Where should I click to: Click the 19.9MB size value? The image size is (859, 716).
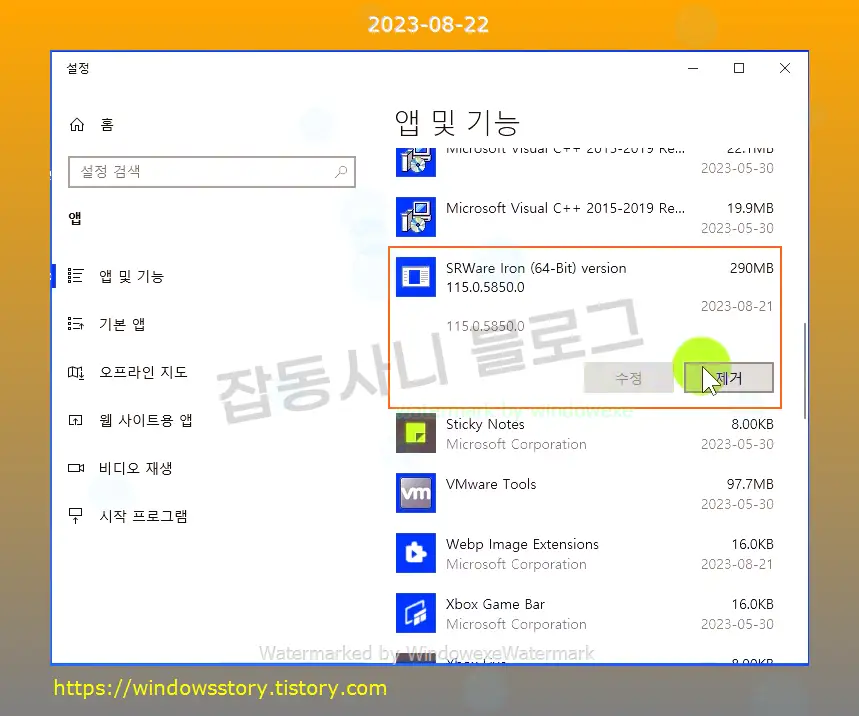click(x=750, y=209)
